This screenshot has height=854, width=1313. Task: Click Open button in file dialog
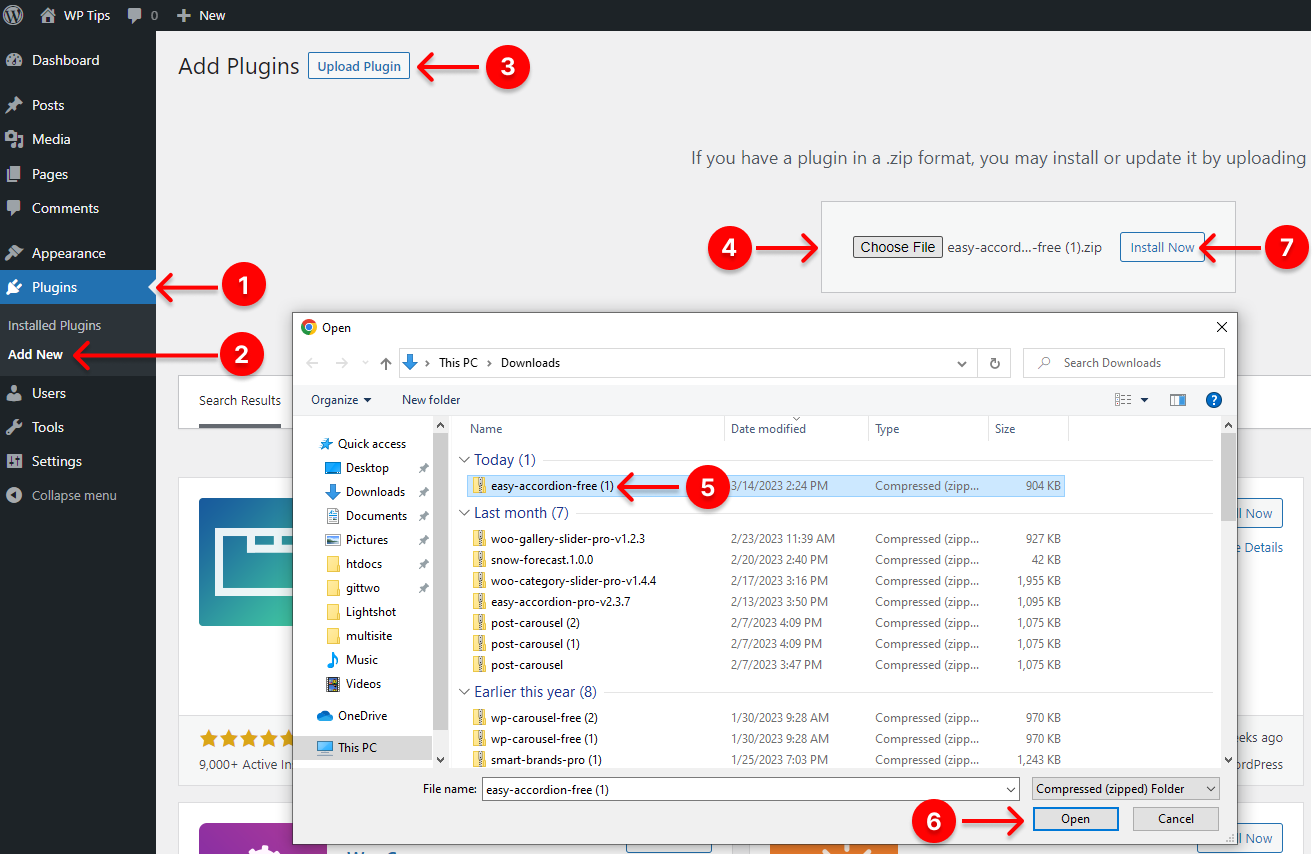click(x=1075, y=819)
